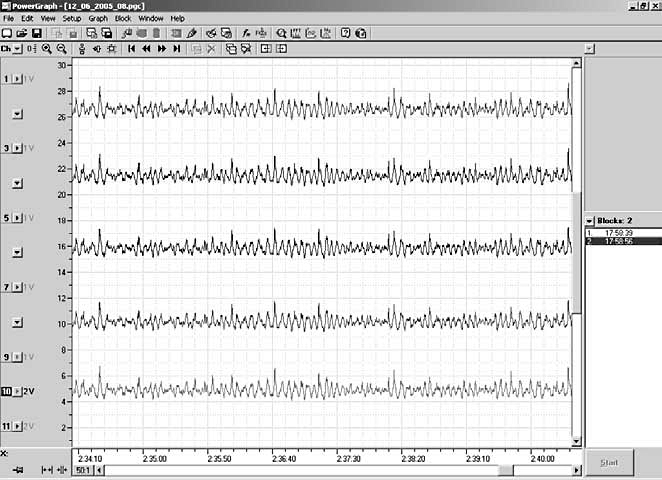Viewport: 662px width, 480px height.
Task: Click the second grid layout icon
Action: point(281,49)
